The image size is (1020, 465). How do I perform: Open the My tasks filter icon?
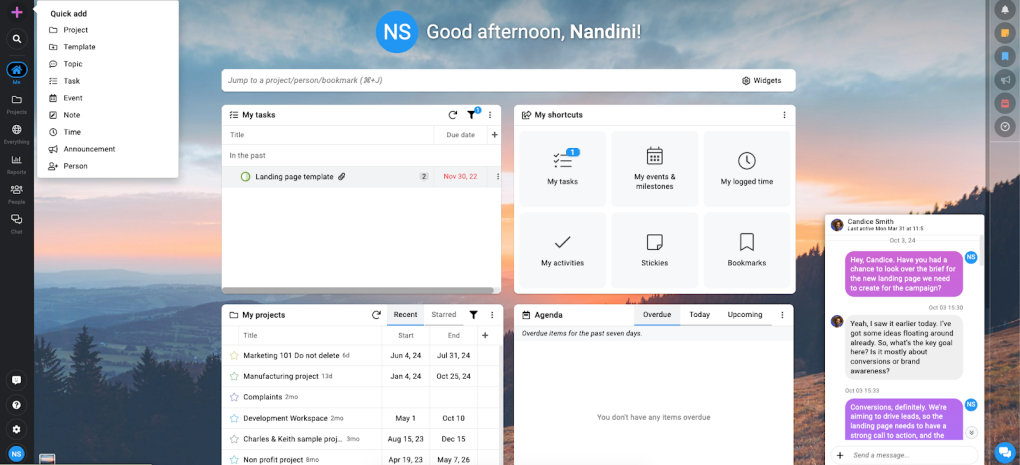coord(472,115)
